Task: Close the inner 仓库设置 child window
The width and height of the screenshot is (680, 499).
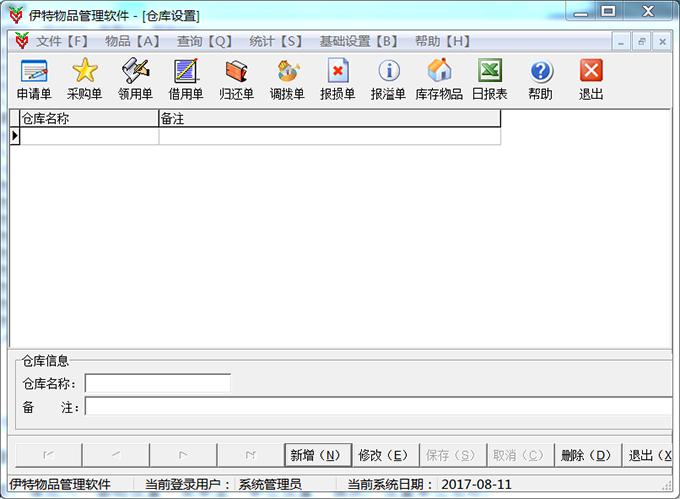Action: [662, 42]
